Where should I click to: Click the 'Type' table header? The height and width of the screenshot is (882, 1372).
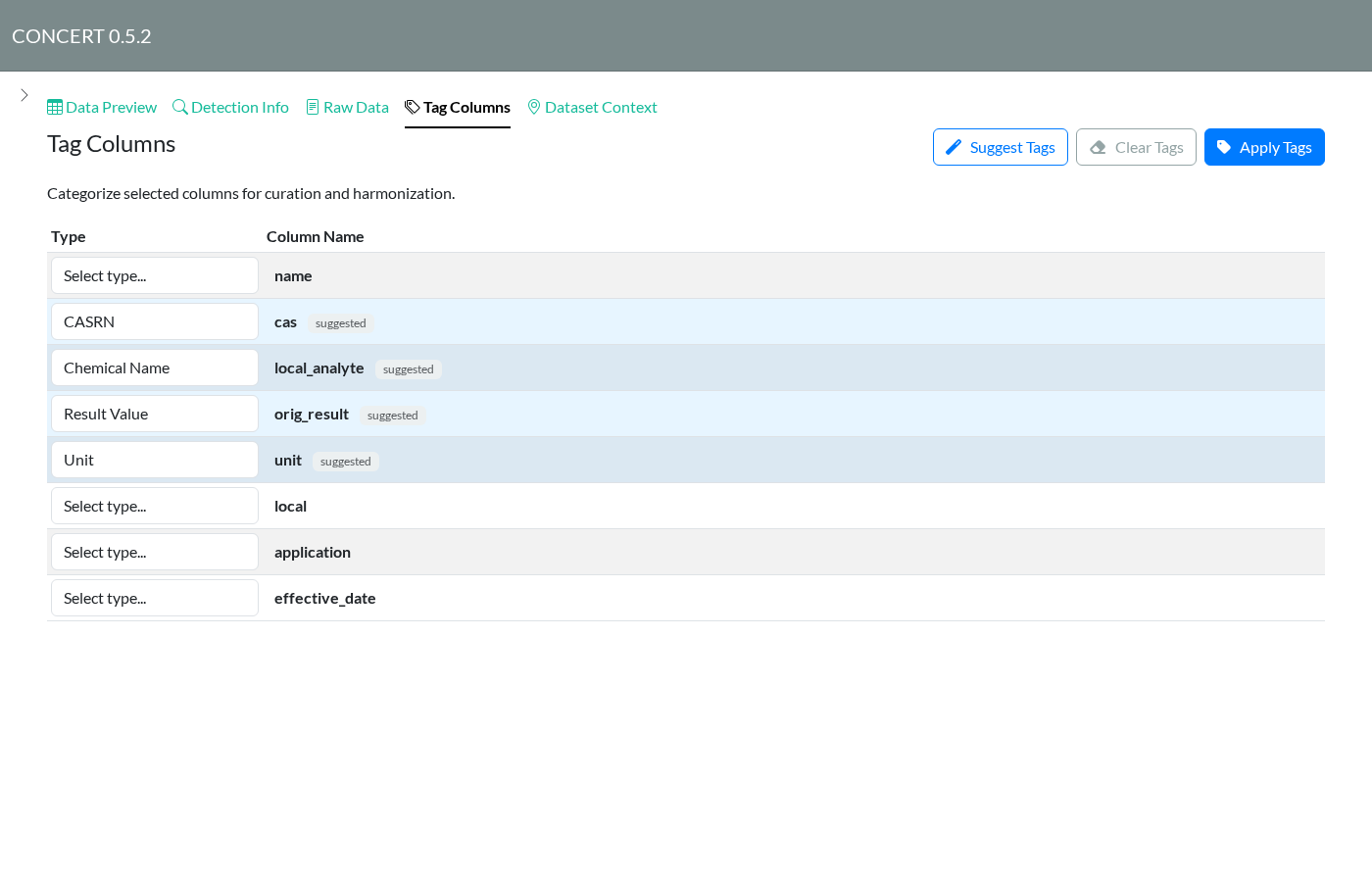(x=69, y=237)
